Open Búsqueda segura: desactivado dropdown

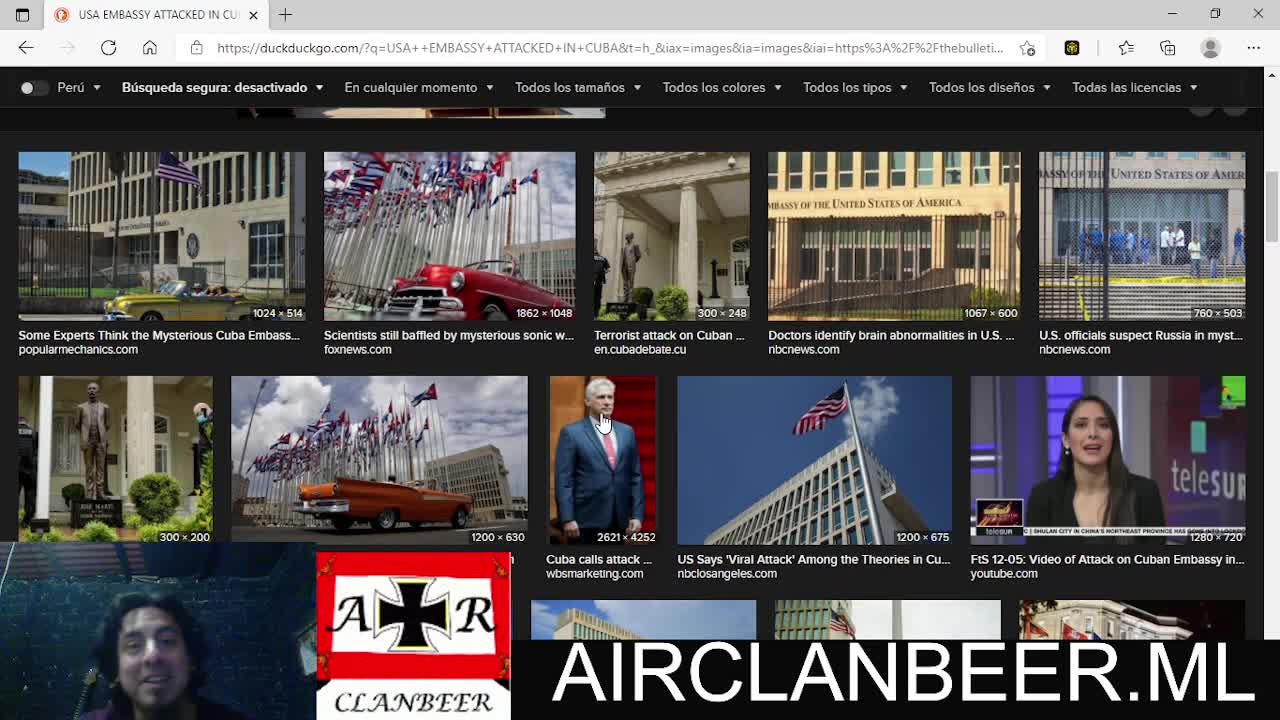pyautogui.click(x=222, y=87)
